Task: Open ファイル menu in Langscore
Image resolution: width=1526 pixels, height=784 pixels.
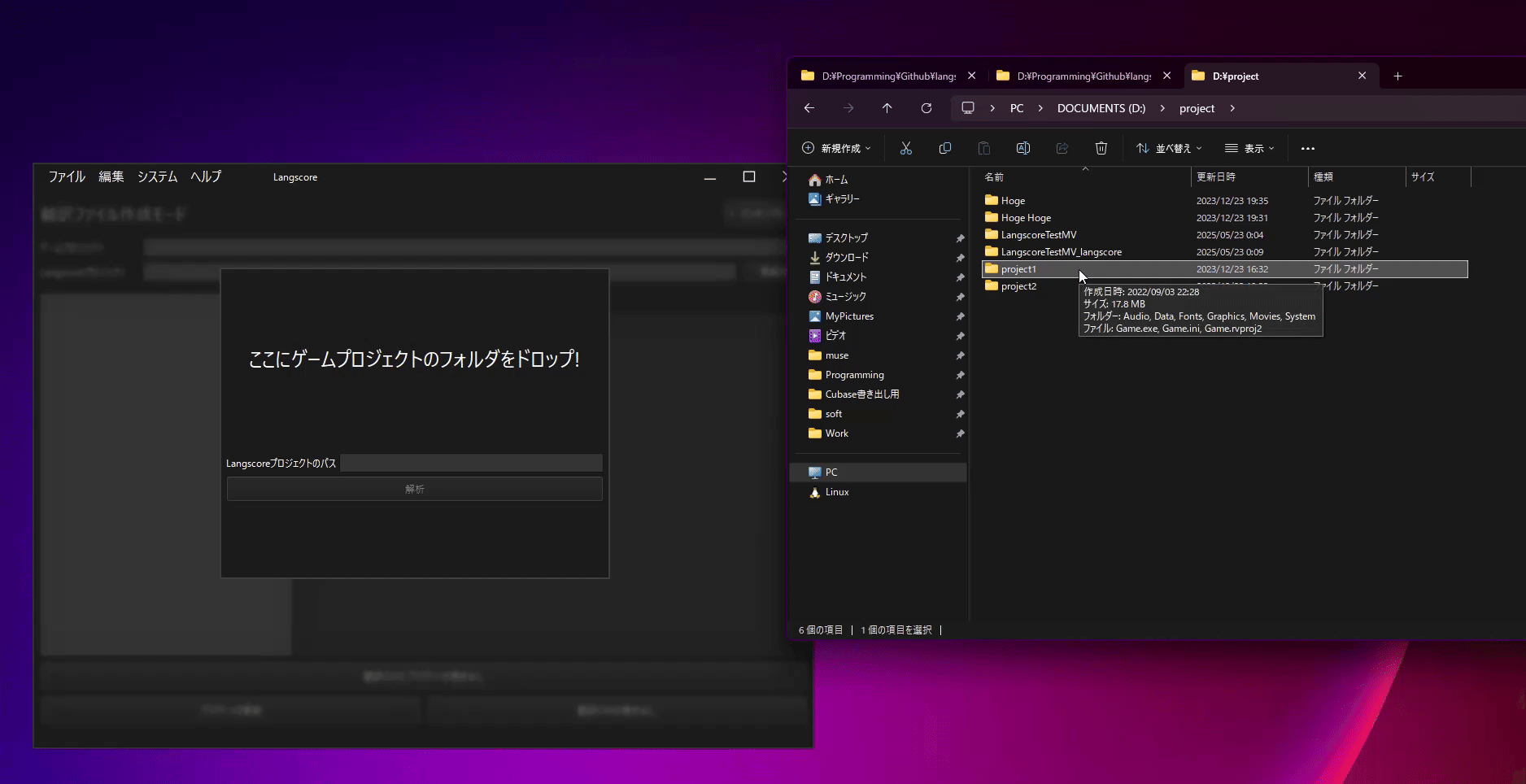Action: [x=67, y=176]
